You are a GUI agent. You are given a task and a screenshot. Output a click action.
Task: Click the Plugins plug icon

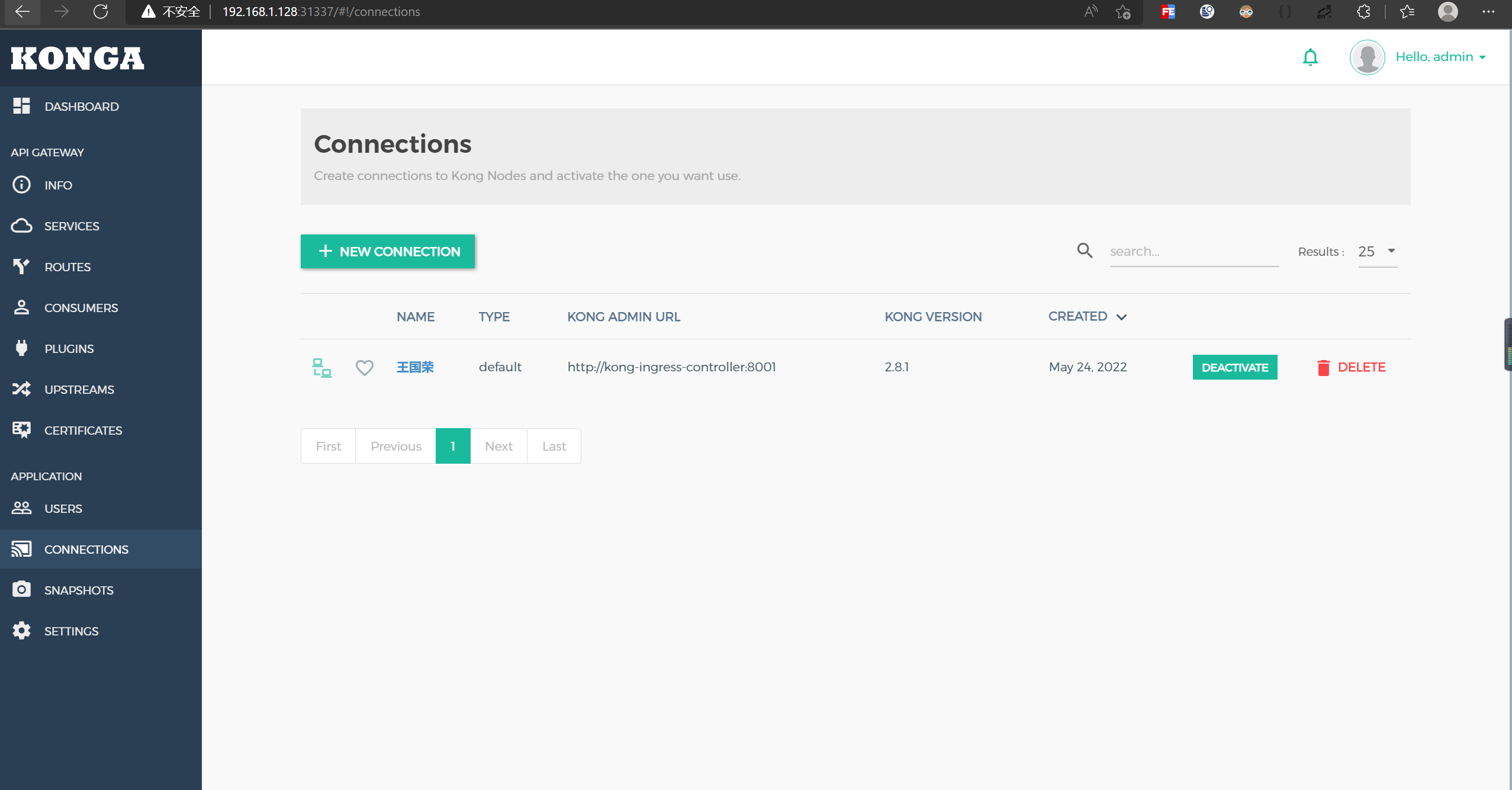coord(21,348)
